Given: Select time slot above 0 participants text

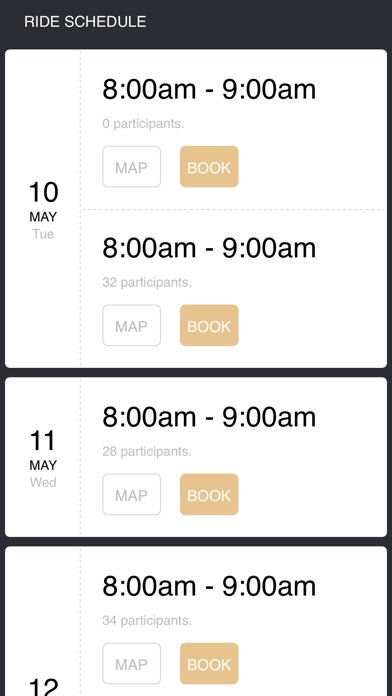Looking at the screenshot, I should pos(209,89).
